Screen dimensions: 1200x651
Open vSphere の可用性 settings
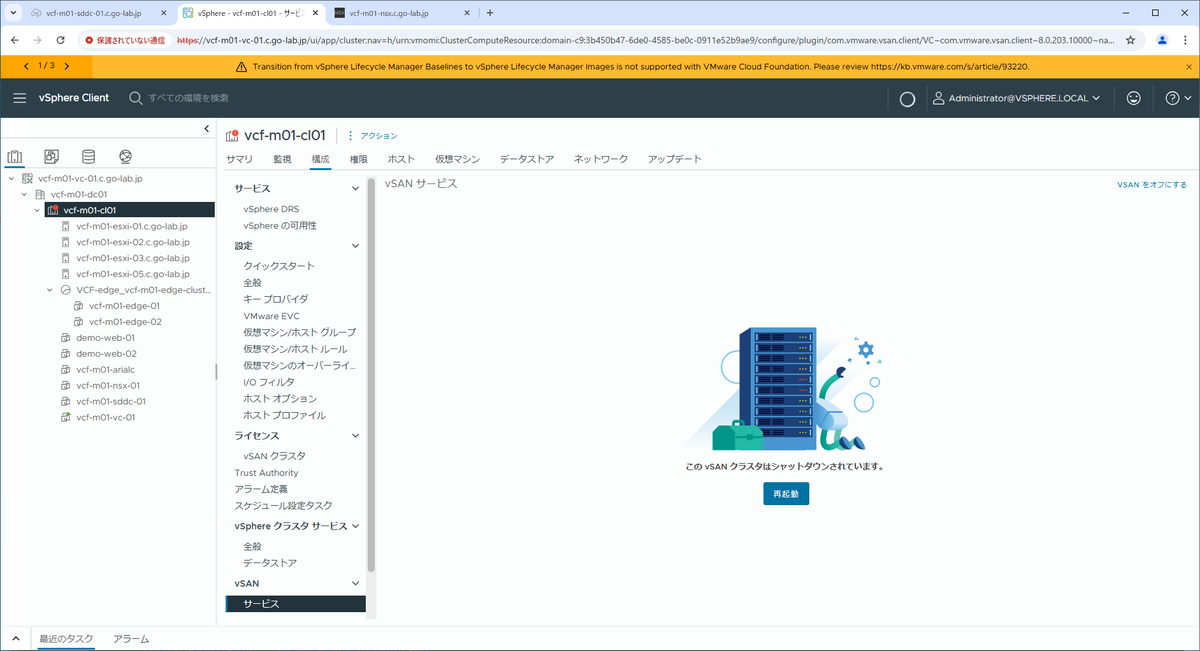[280, 226]
